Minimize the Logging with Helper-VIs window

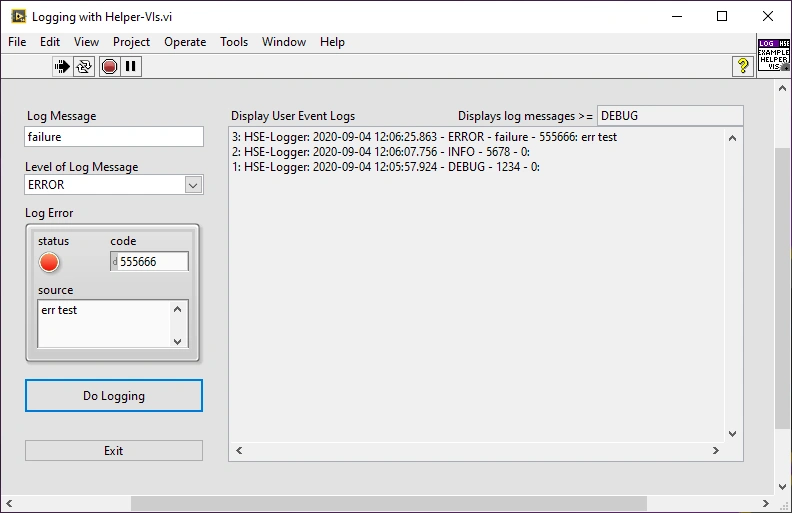pyautogui.click(x=677, y=16)
